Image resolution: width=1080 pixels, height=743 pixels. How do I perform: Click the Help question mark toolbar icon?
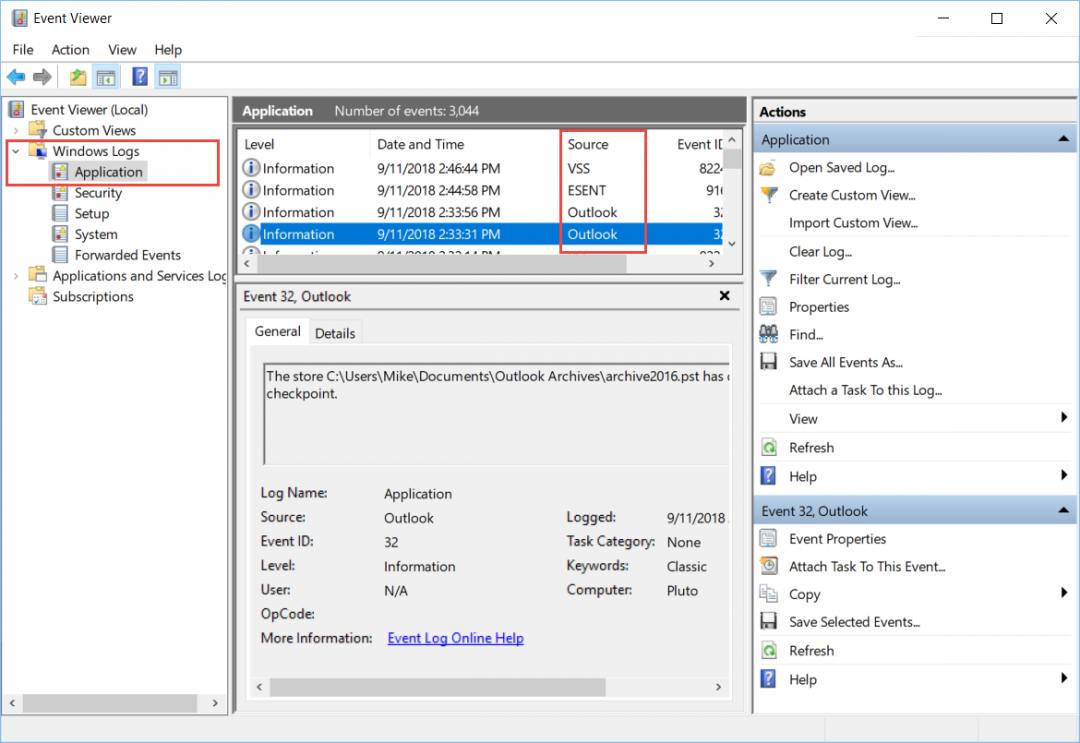click(139, 76)
